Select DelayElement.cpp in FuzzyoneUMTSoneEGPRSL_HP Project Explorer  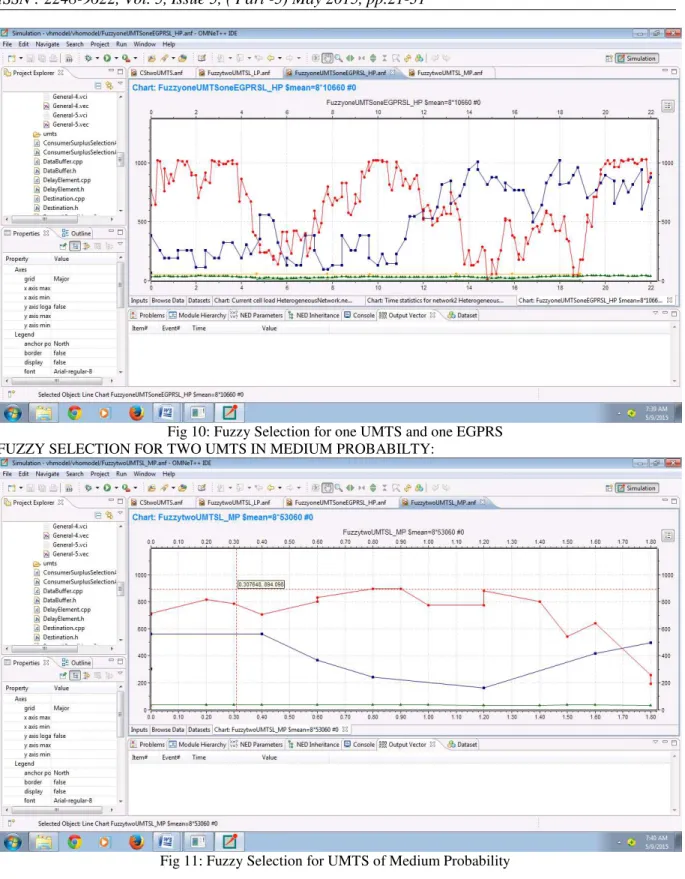pos(62,180)
